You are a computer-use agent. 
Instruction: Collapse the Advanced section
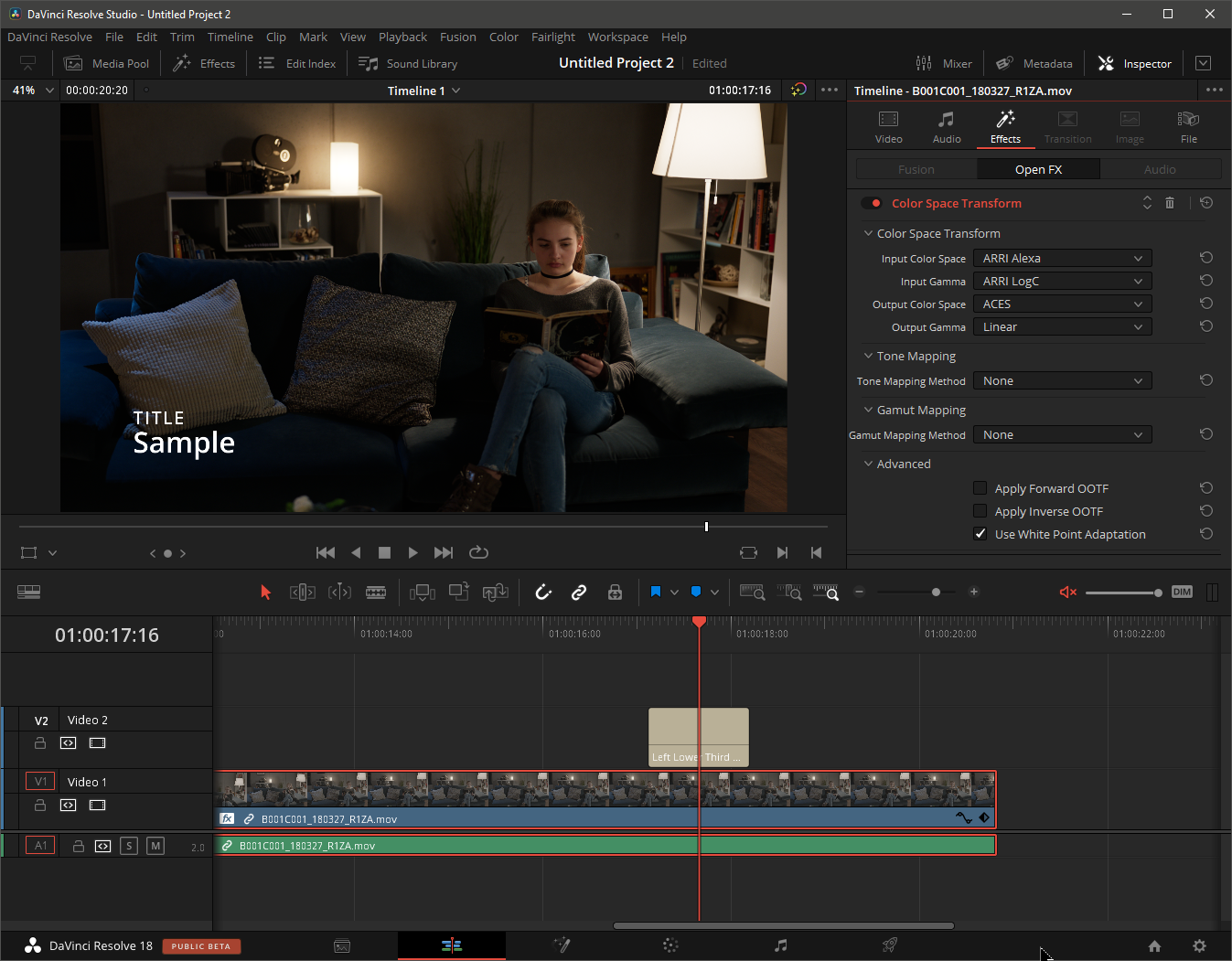pyautogui.click(x=868, y=464)
